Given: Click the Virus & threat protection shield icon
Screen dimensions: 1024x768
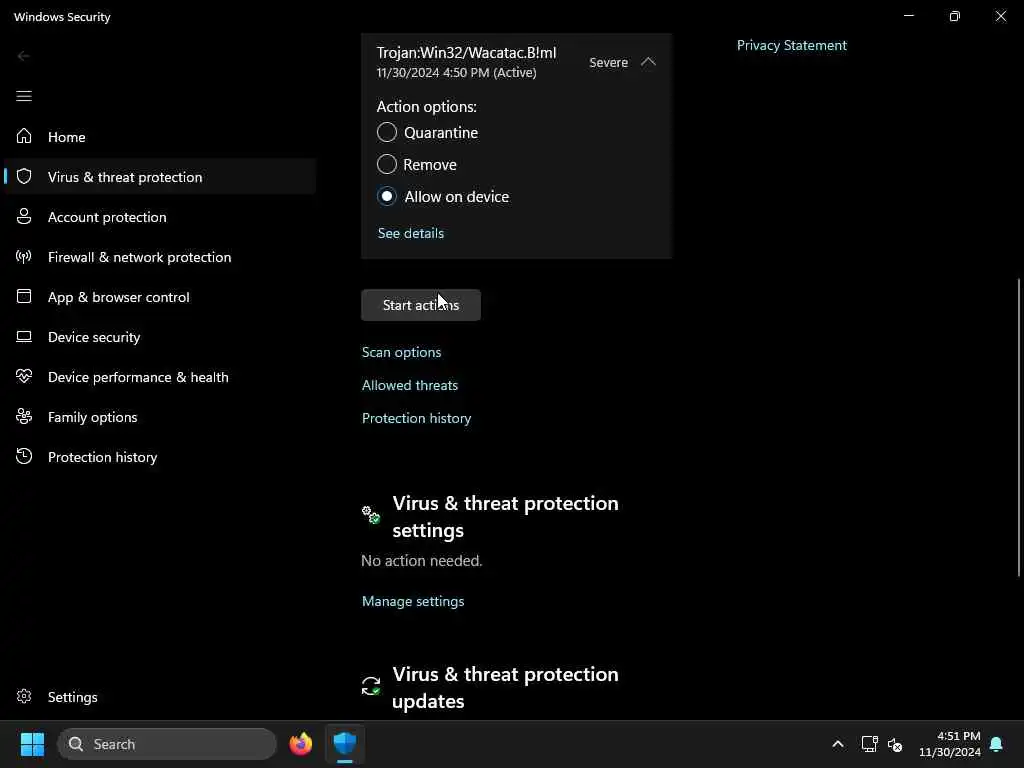Looking at the screenshot, I should (24, 176).
